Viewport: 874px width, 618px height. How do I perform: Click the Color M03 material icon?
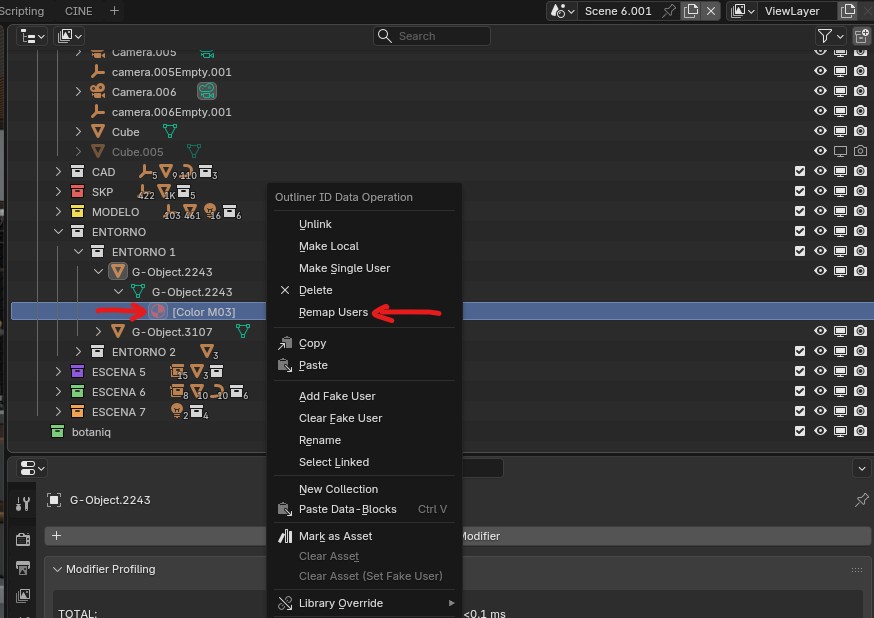[158, 312]
